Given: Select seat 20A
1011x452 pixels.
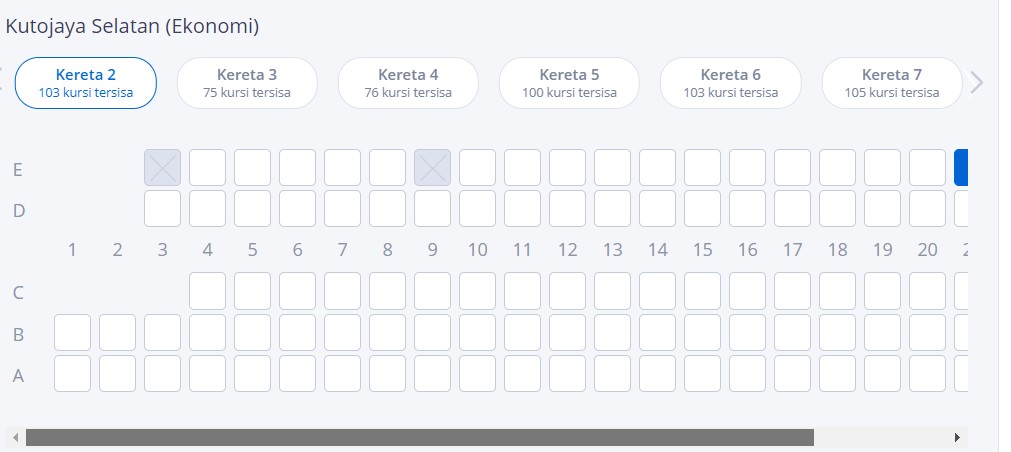Looking at the screenshot, I should tap(927, 374).
